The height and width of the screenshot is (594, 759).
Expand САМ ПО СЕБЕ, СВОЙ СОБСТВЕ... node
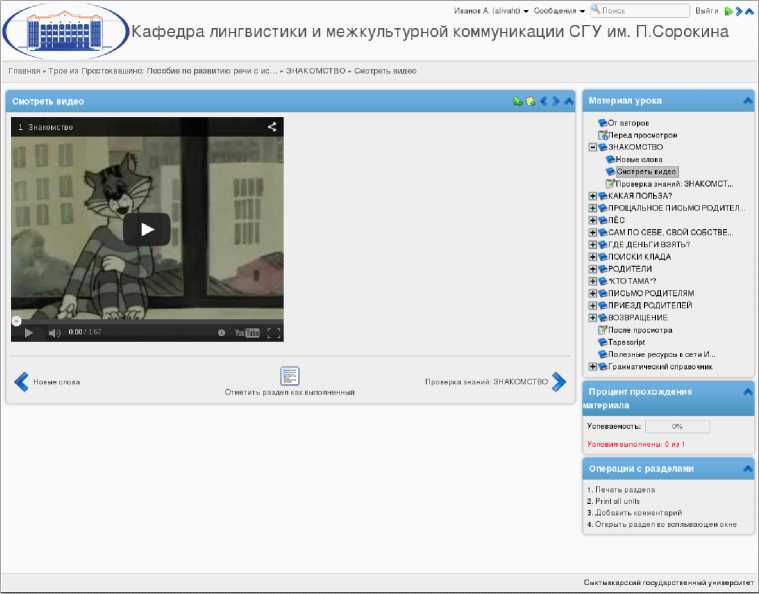(x=592, y=232)
